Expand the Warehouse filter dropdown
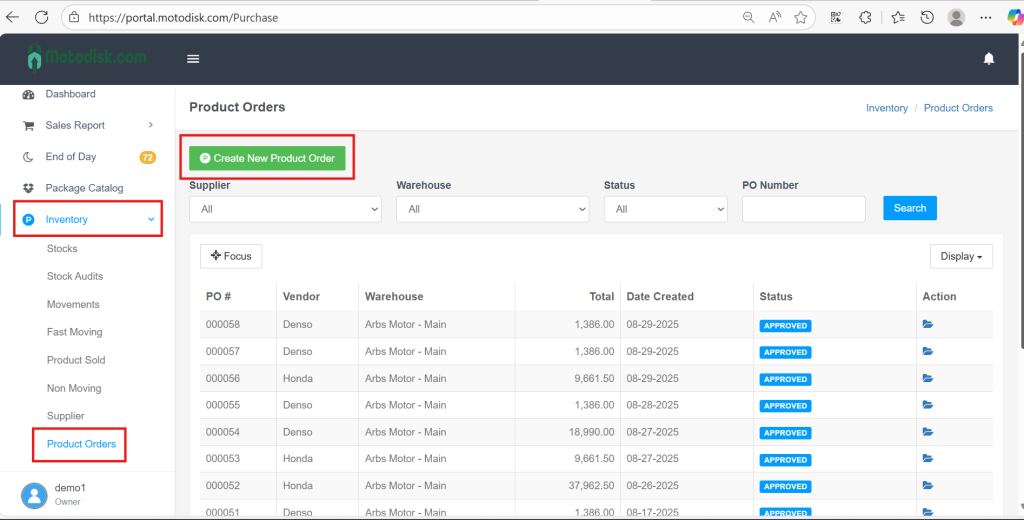Screen dimensions: 1024x520 point(492,209)
